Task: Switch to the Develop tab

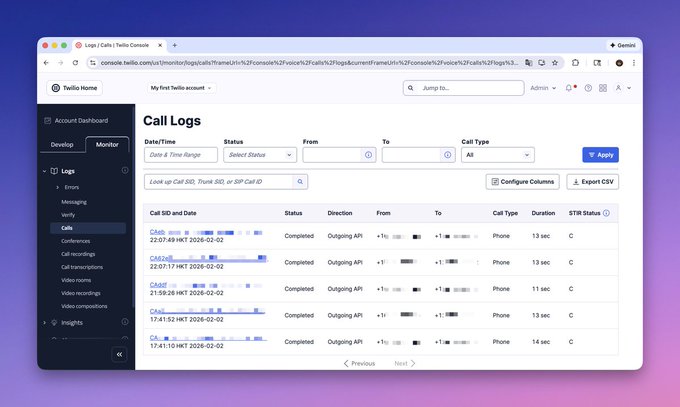Action: [62, 144]
